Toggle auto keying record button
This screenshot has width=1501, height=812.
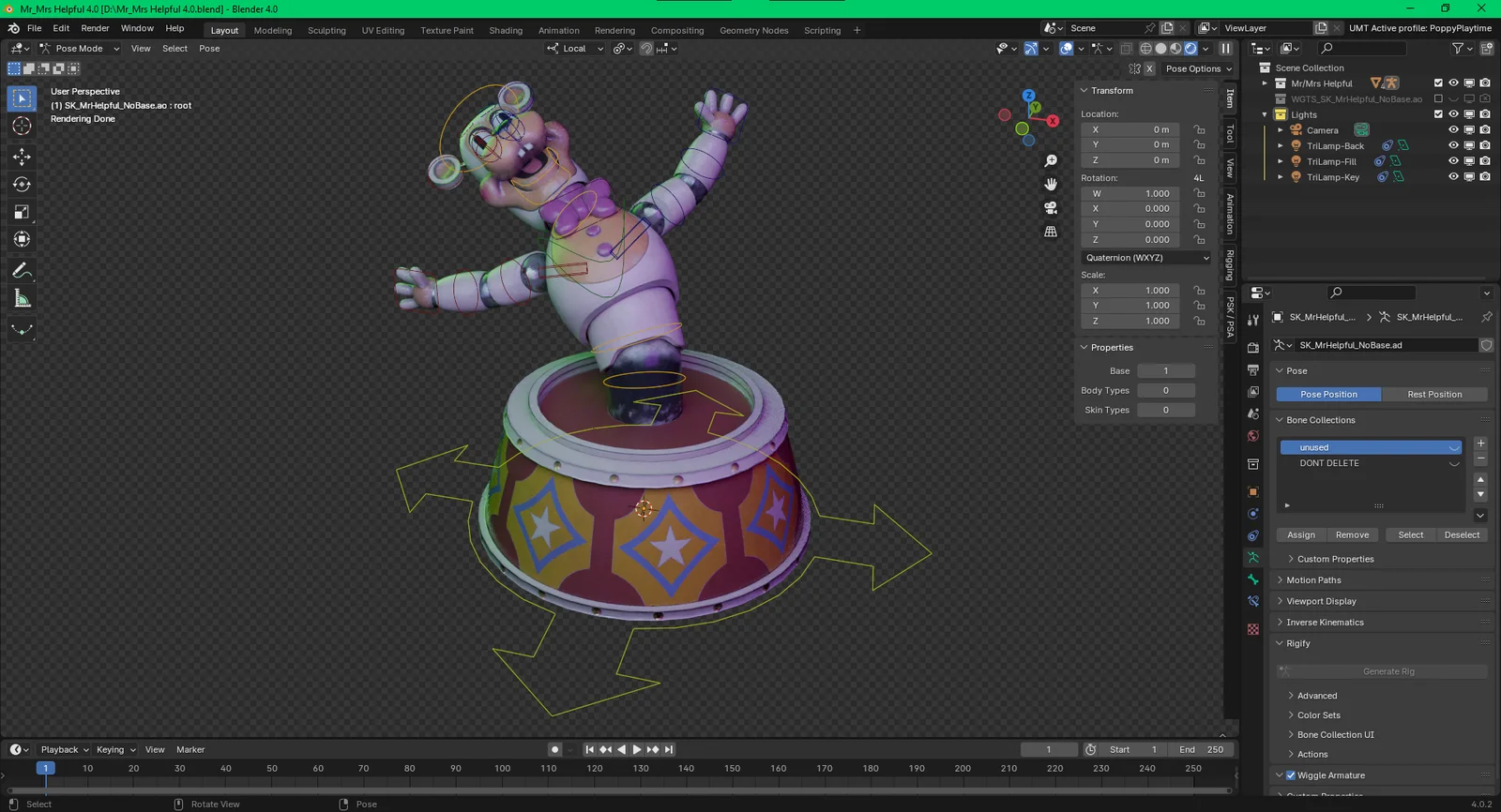tap(555, 749)
